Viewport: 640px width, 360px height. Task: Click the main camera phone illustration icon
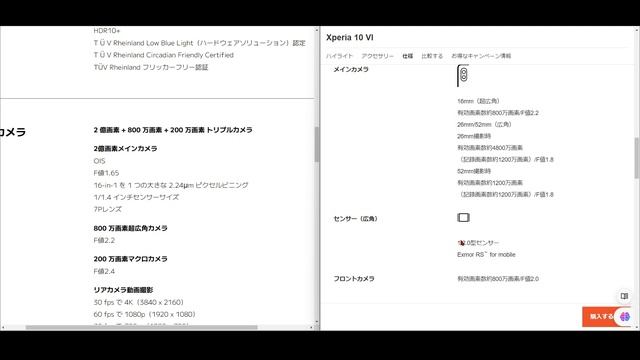(463, 76)
